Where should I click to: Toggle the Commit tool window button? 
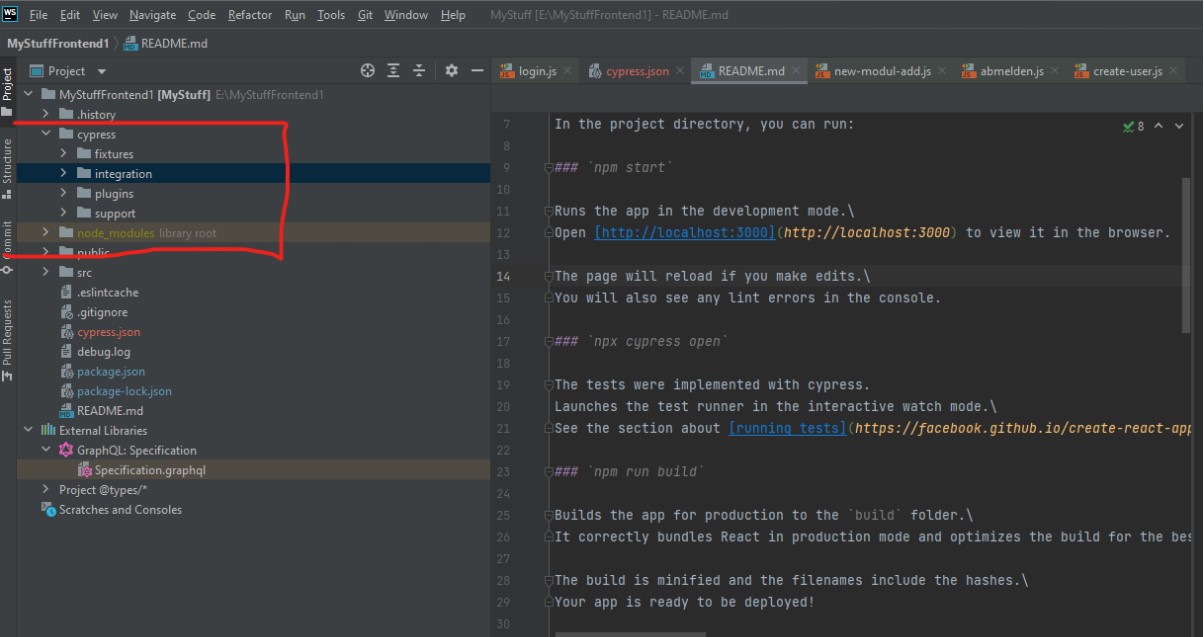[7, 246]
